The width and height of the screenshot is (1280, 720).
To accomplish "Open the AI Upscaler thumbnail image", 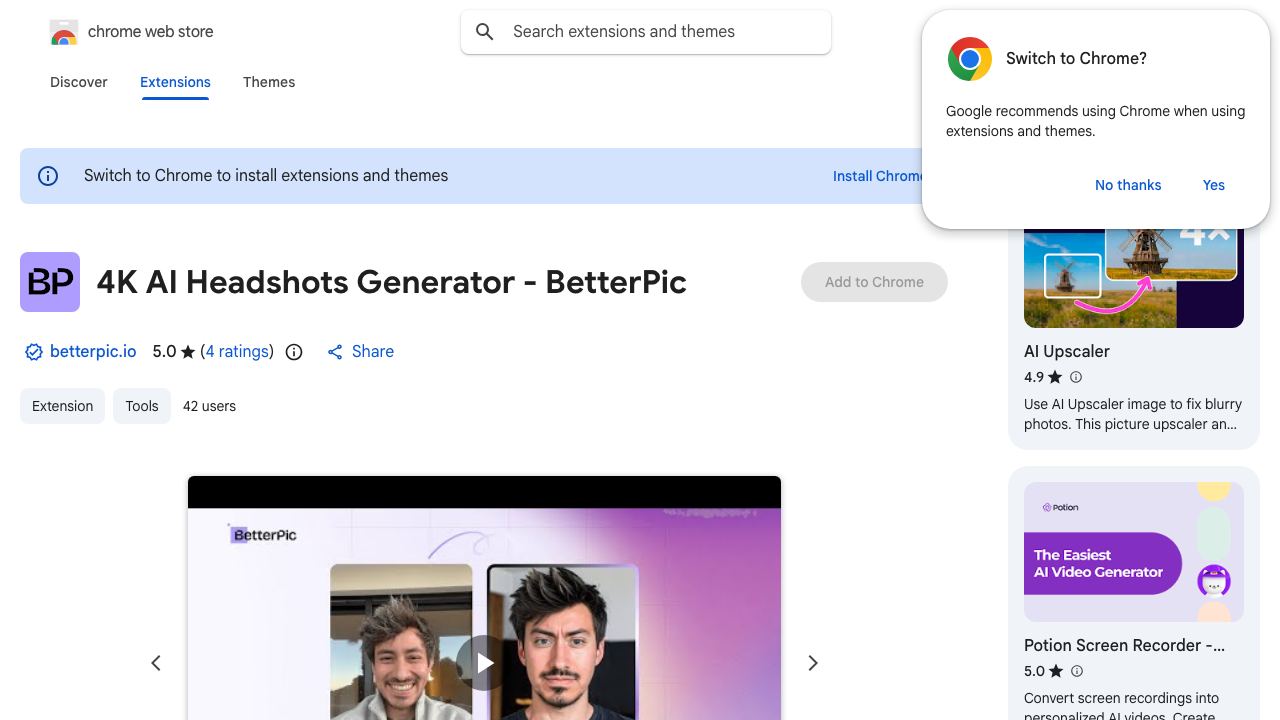I will tap(1134, 278).
